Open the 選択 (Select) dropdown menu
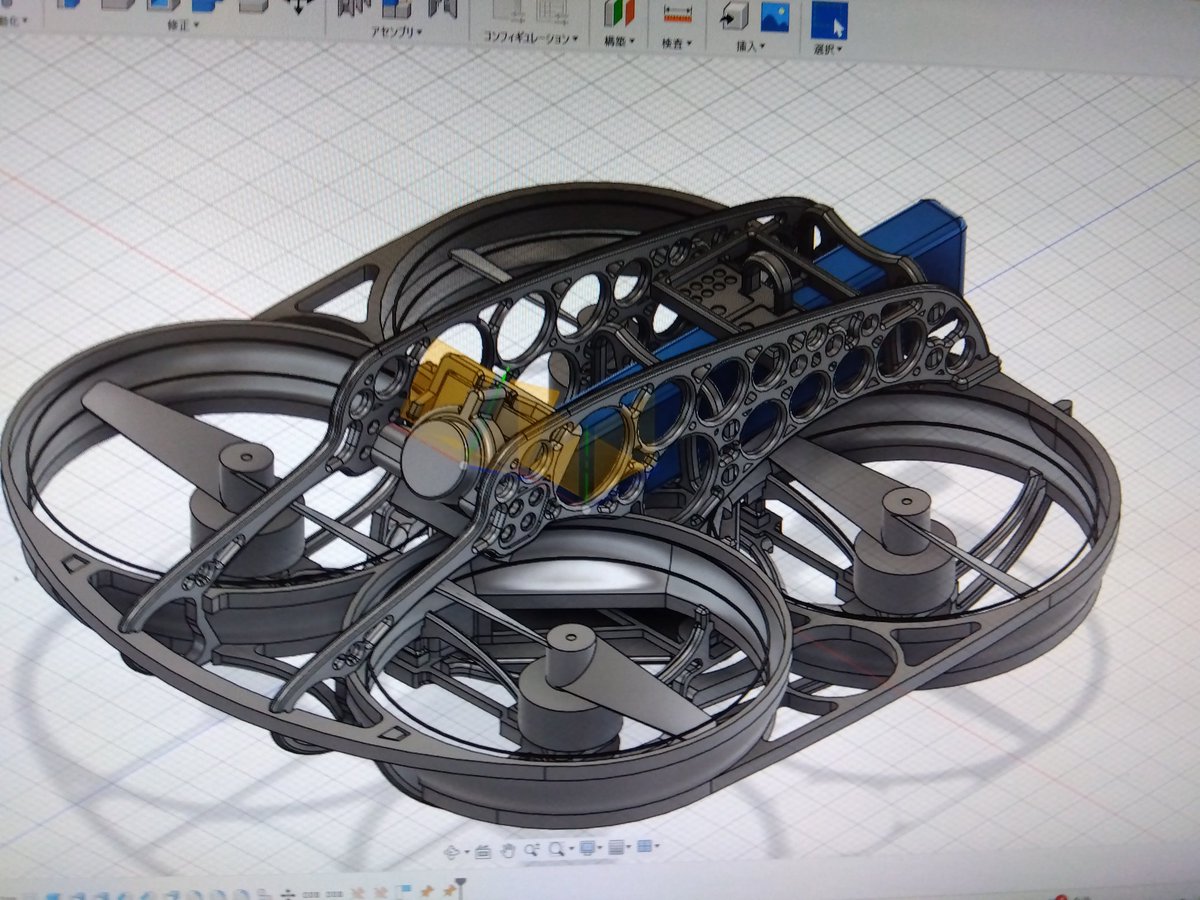Viewport: 1200px width, 900px height. 828,49
